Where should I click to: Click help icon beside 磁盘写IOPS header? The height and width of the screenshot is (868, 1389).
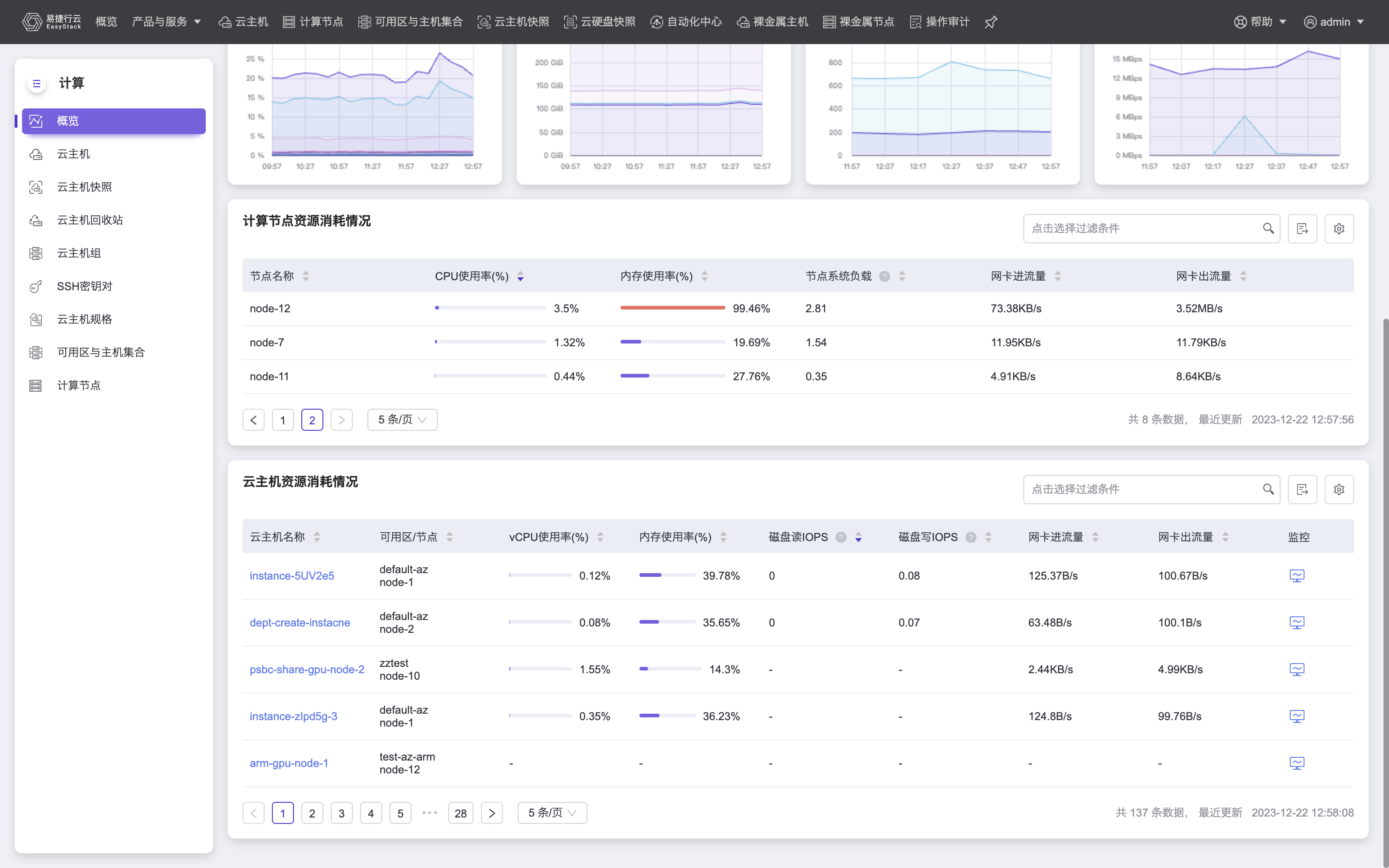pyautogui.click(x=971, y=537)
